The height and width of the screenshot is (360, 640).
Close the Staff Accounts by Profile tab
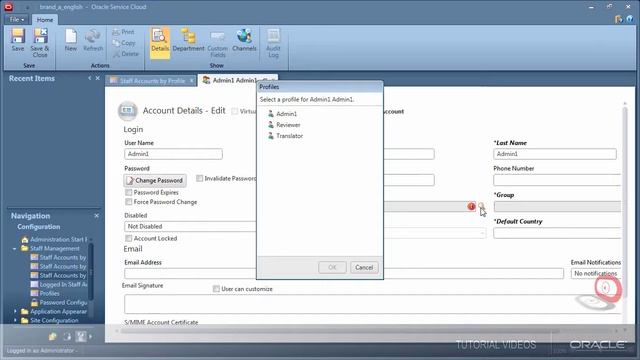191,81
